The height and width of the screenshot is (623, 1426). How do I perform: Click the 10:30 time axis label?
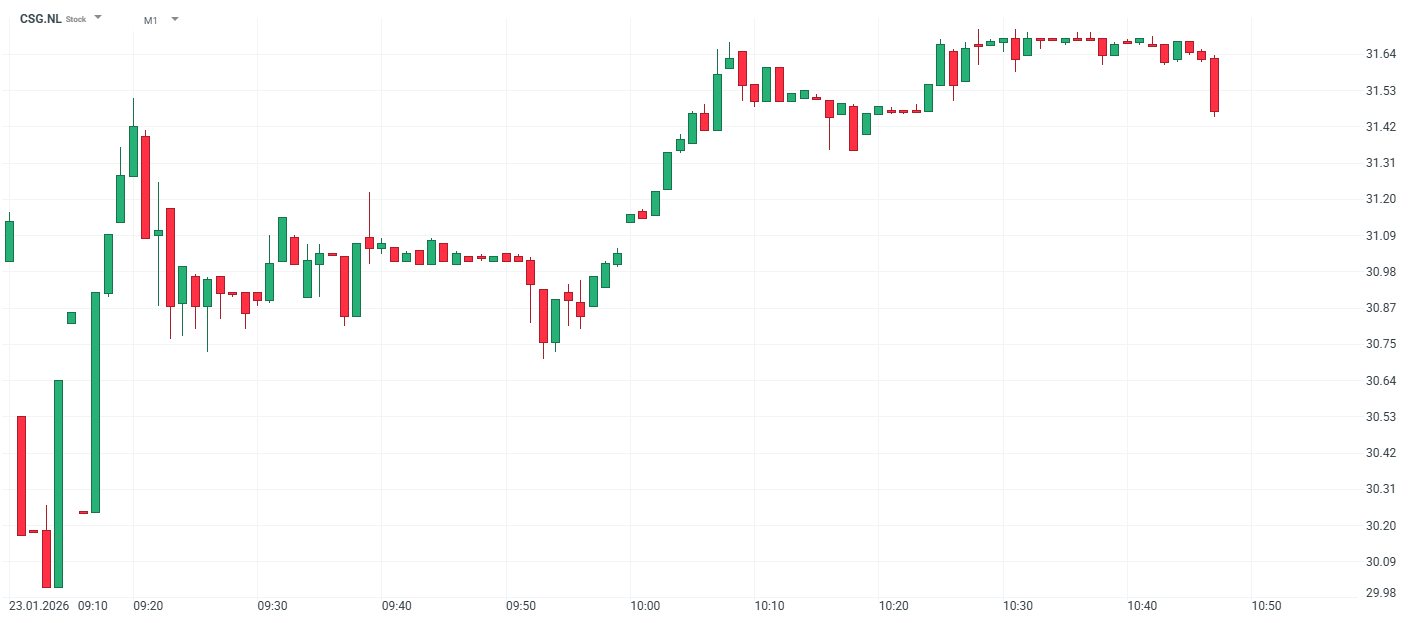(1018, 606)
